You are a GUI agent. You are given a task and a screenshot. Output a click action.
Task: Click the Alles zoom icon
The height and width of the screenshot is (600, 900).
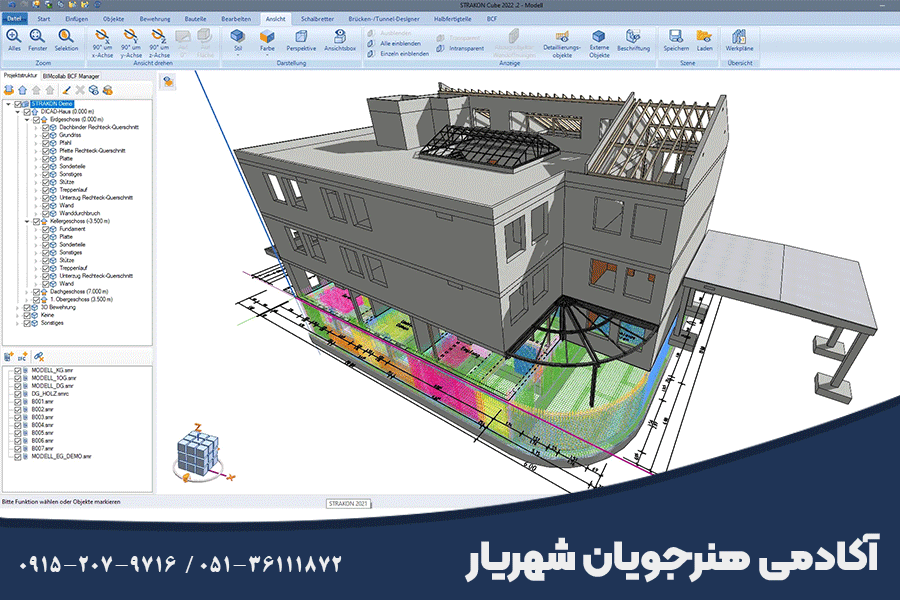(14, 39)
